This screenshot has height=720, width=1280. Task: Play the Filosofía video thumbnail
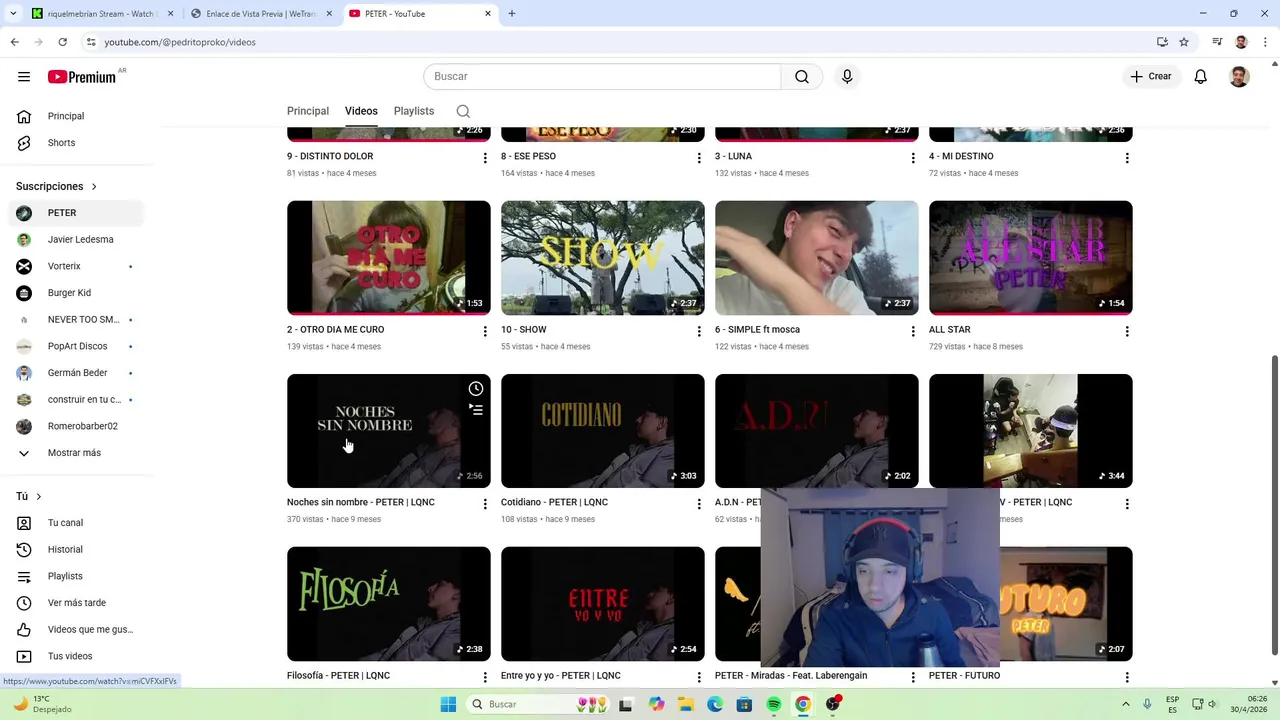pos(389,604)
